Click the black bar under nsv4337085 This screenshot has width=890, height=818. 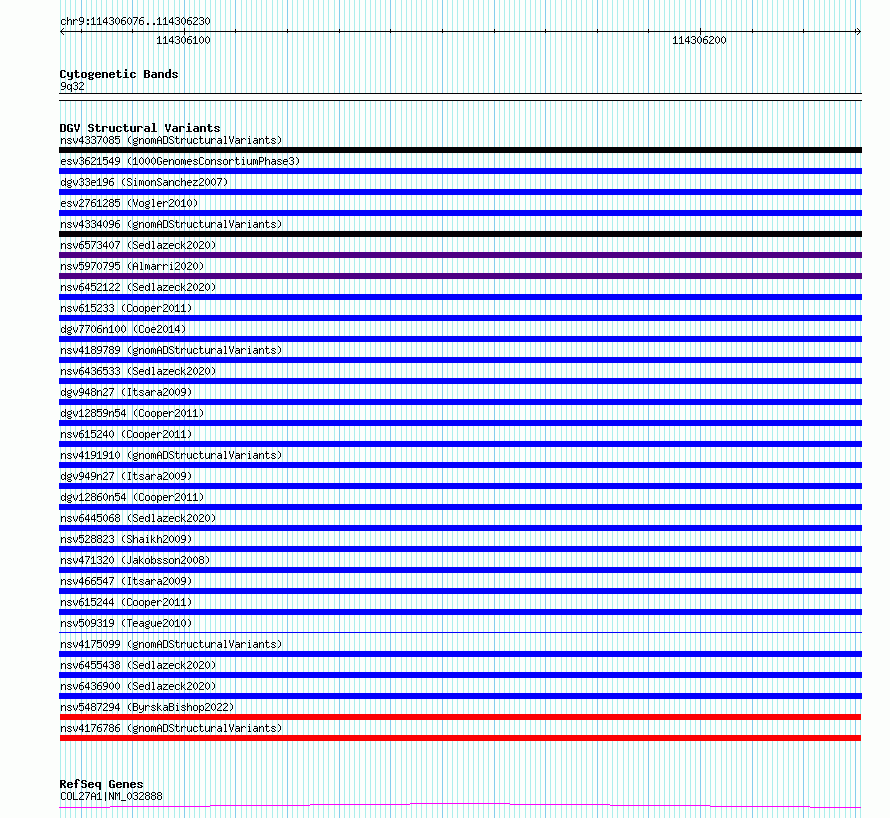coord(460,150)
